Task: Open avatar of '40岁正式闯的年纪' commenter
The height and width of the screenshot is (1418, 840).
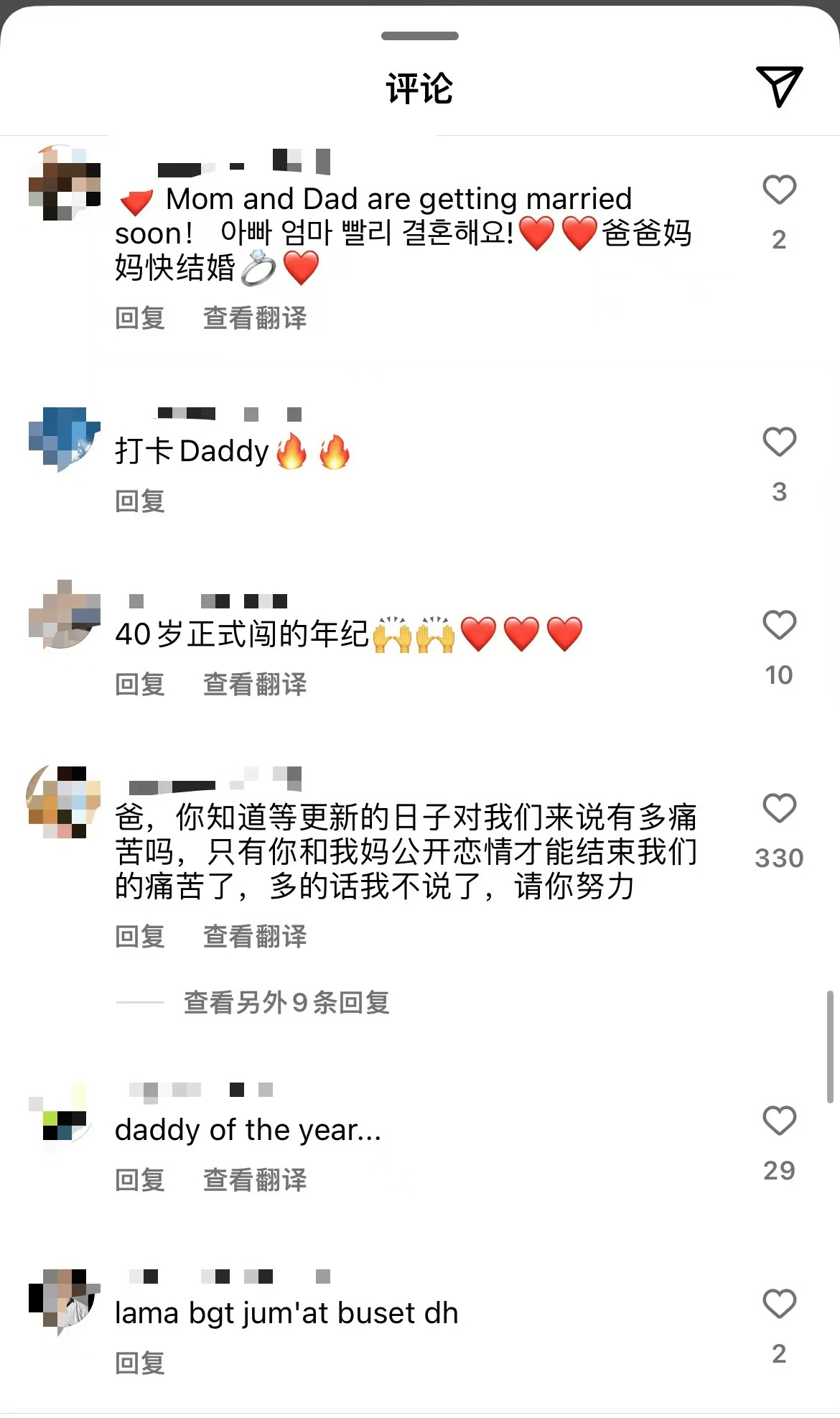Action: [65, 614]
